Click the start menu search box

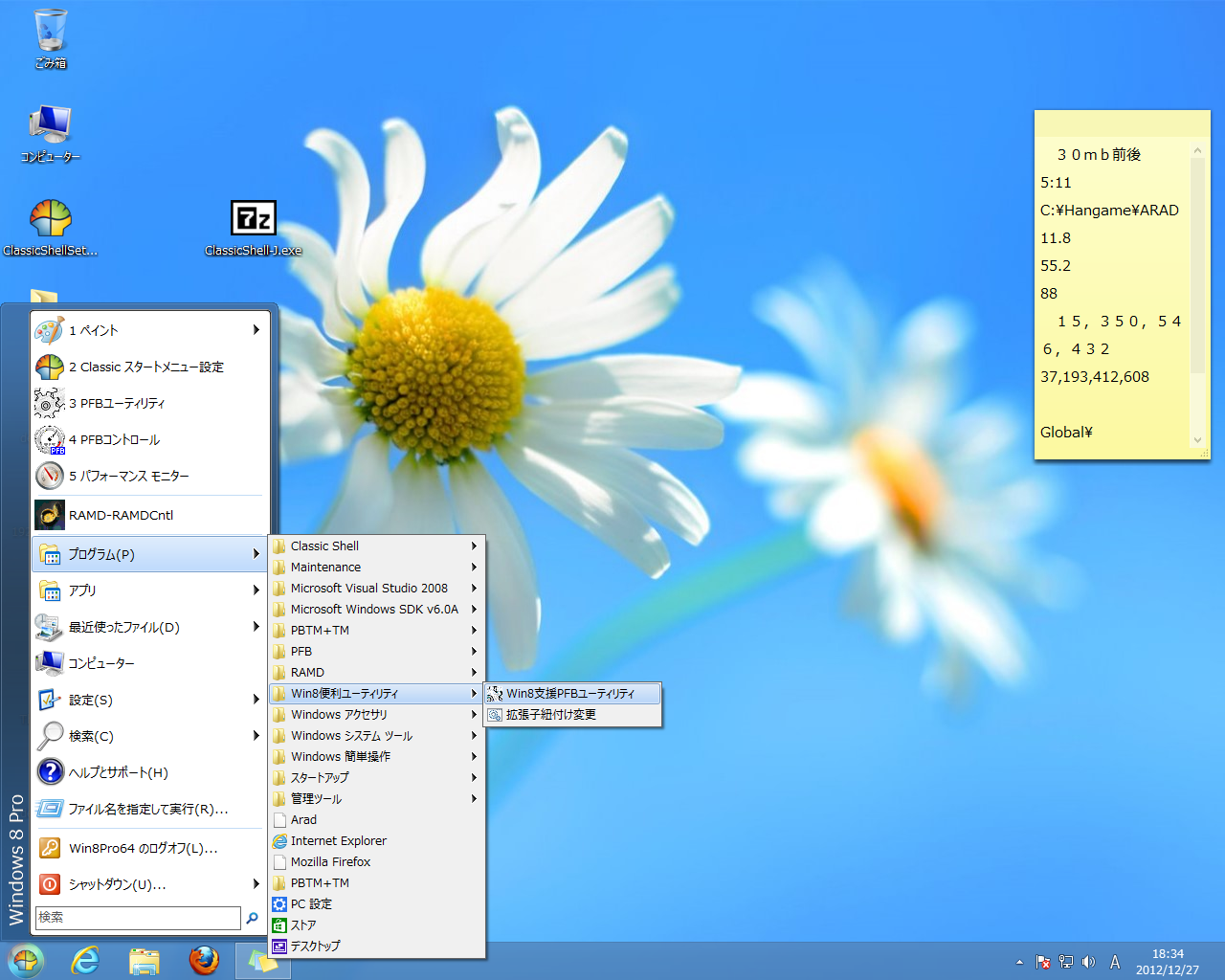click(x=138, y=918)
